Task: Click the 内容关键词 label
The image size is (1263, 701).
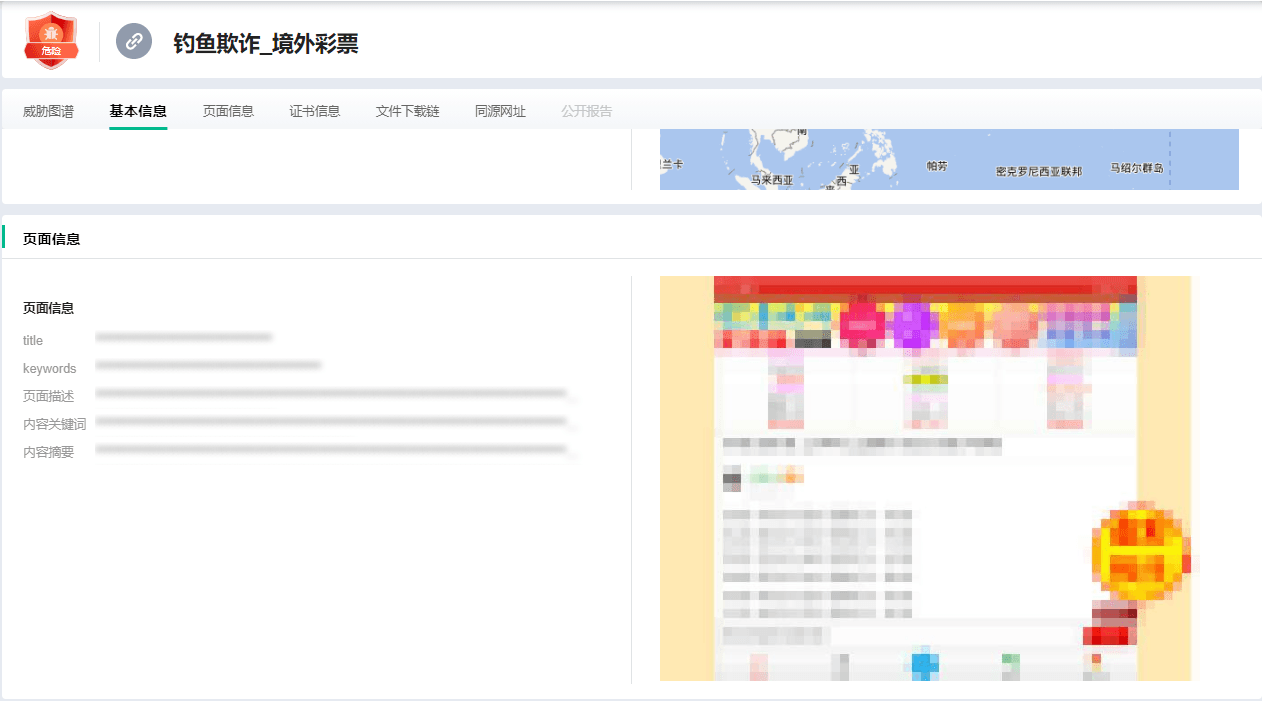Action: point(54,424)
